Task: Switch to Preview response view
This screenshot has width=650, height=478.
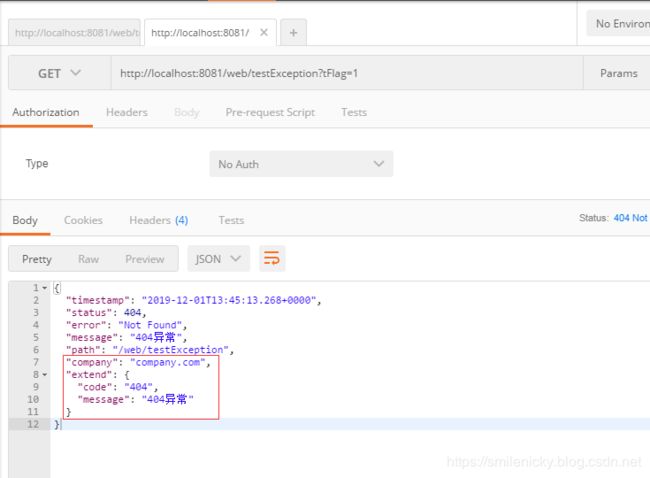Action: (x=145, y=259)
